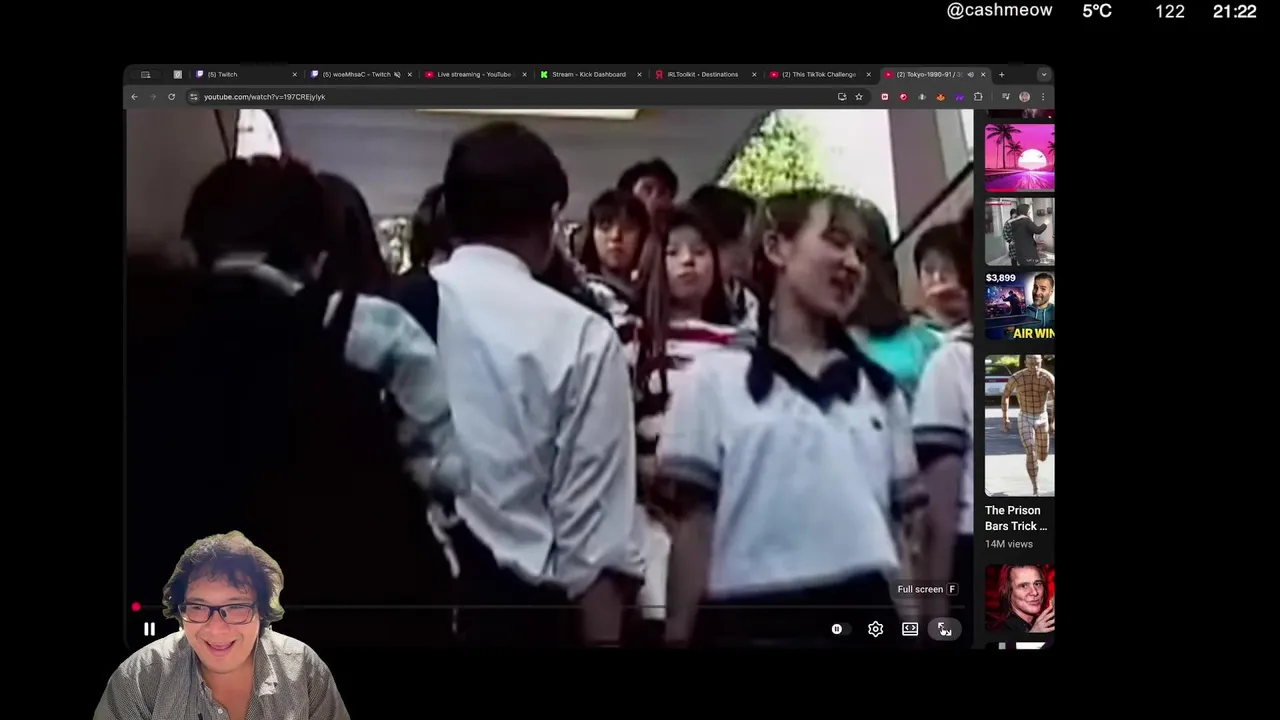
Task: View site information icon in address bar
Action: point(193,97)
